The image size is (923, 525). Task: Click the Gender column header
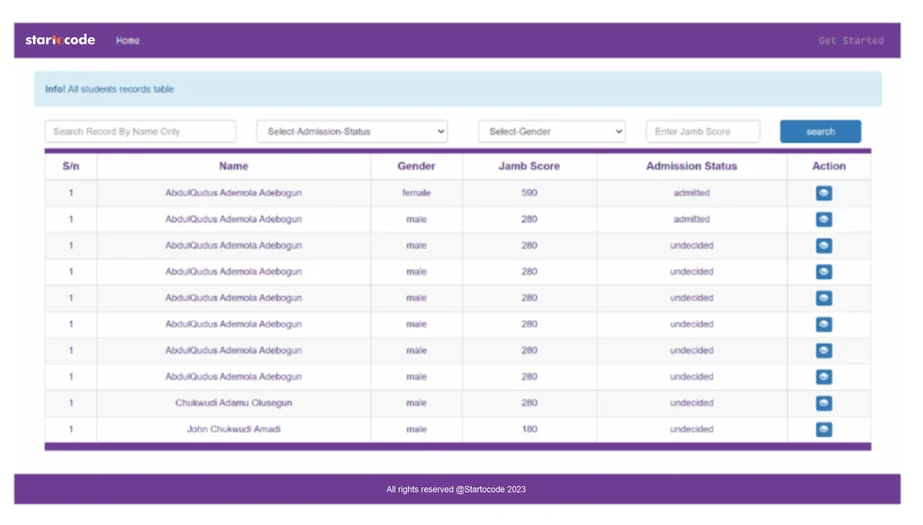416,166
